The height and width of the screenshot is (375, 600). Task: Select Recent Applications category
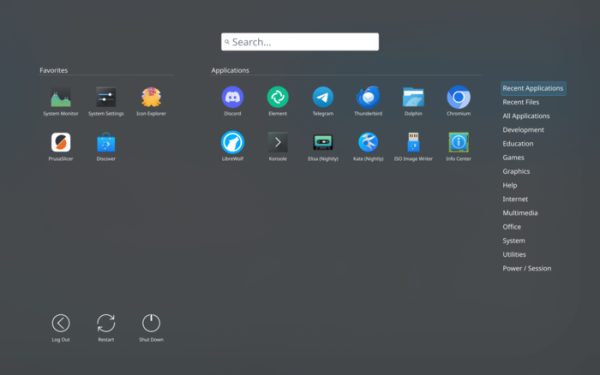click(x=533, y=88)
